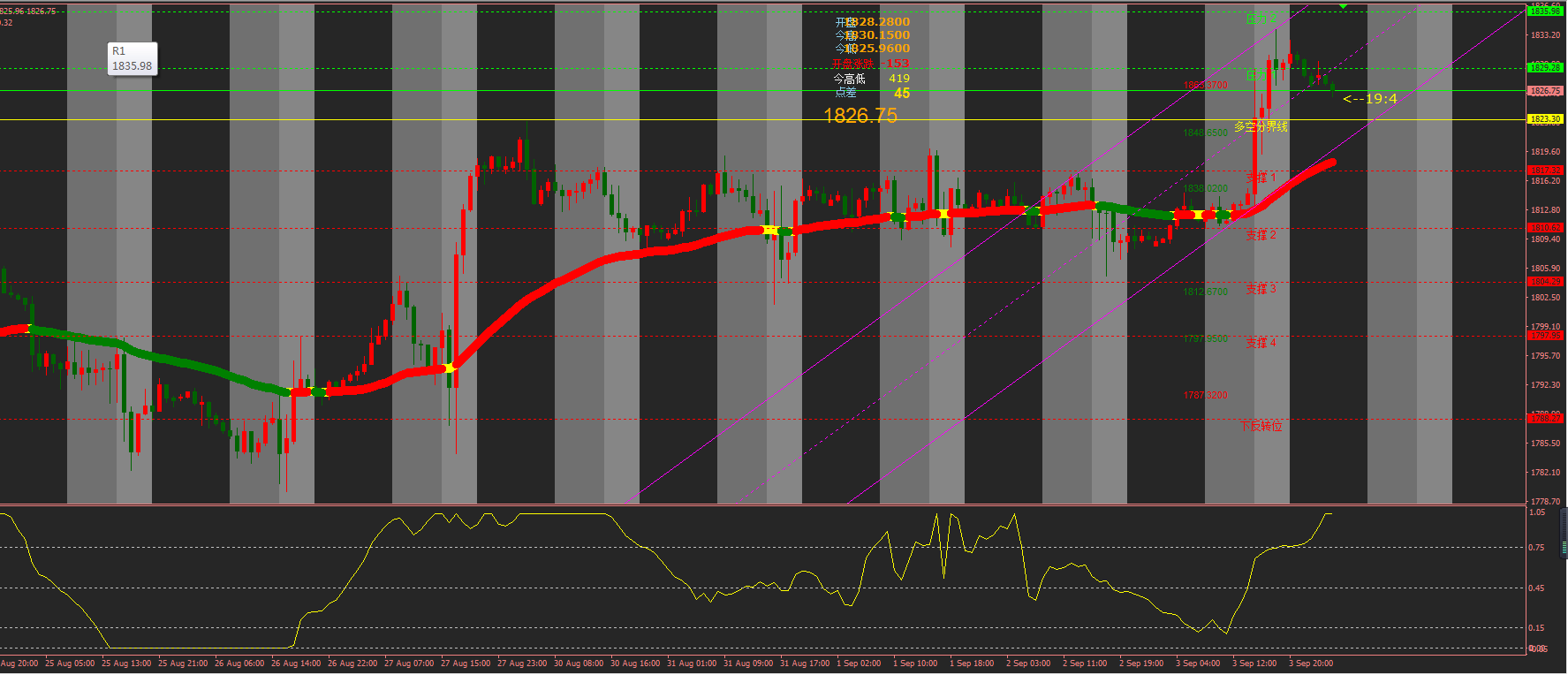Click the R1 1835.98 tooltip box
The width and height of the screenshot is (1568, 675).
(132, 59)
